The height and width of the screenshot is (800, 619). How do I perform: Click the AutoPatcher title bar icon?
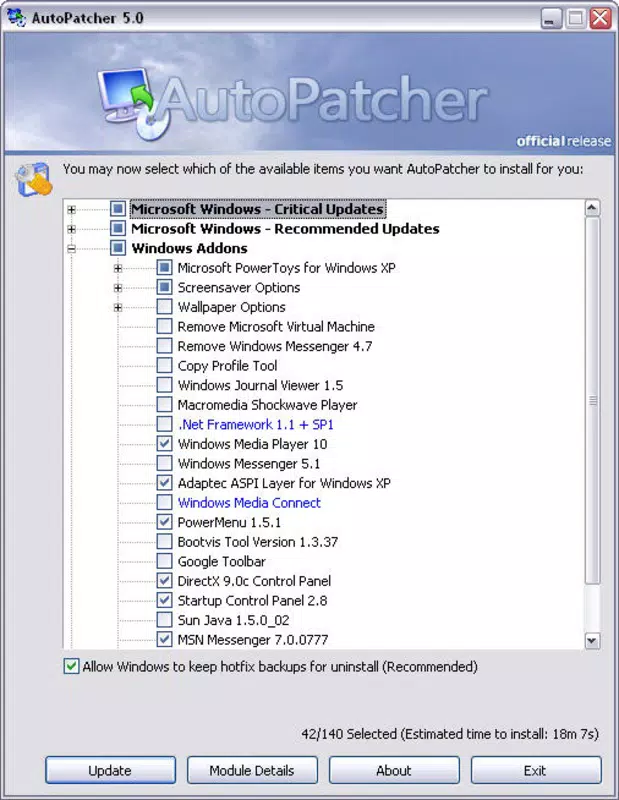[16, 17]
